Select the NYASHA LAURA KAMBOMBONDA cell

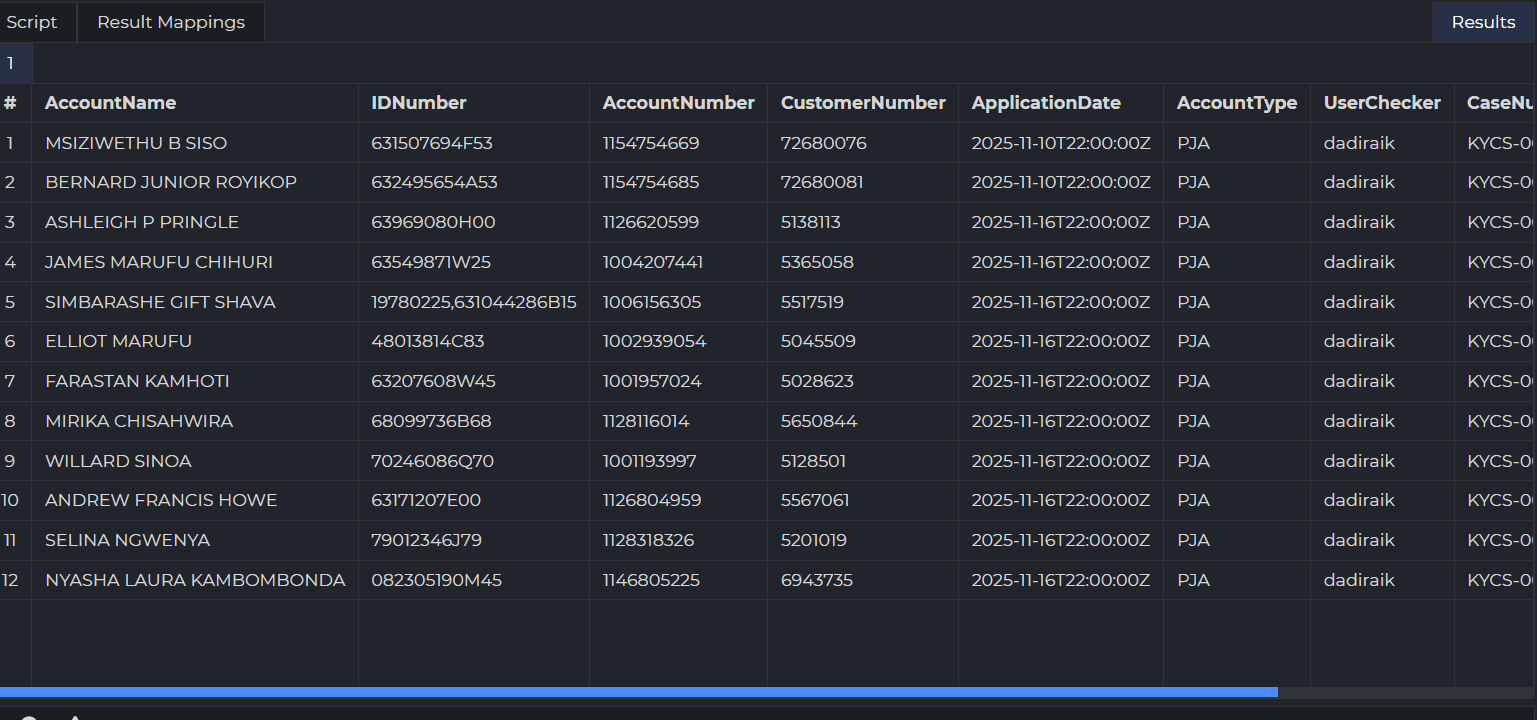195,580
